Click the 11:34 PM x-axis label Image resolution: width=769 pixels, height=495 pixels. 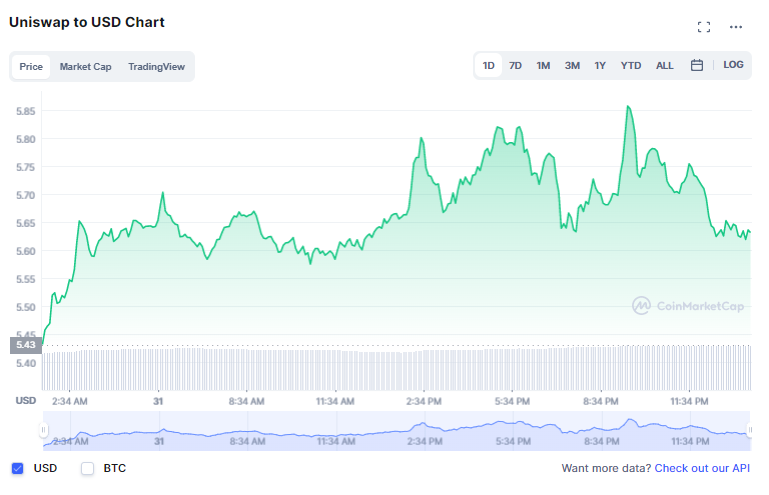point(690,401)
